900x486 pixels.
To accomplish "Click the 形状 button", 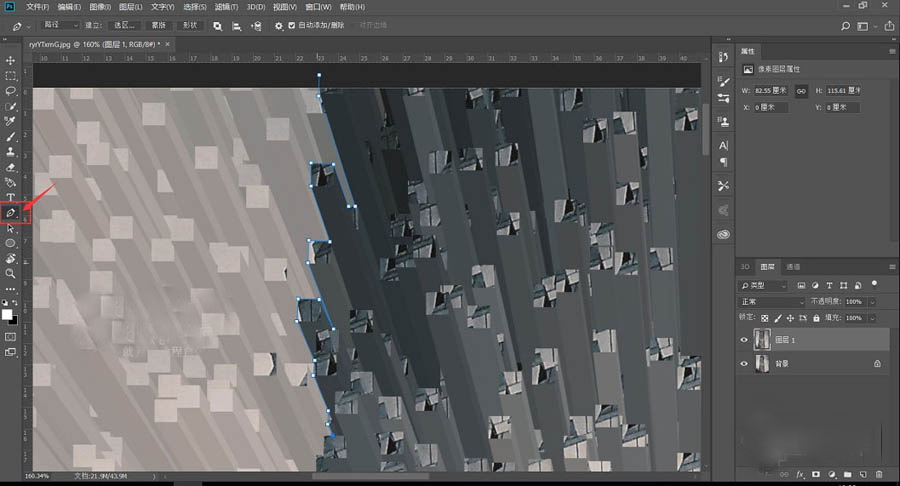I will 190,25.
